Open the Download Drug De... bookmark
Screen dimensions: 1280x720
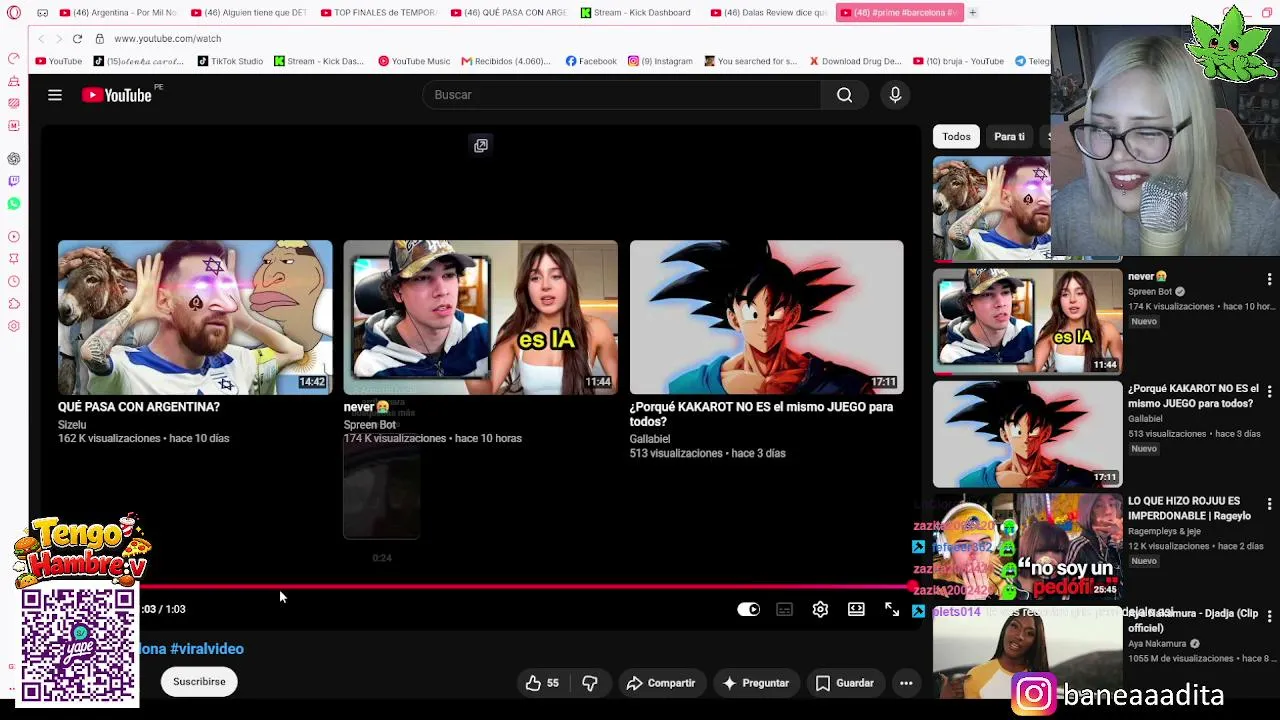pyautogui.click(x=855, y=61)
